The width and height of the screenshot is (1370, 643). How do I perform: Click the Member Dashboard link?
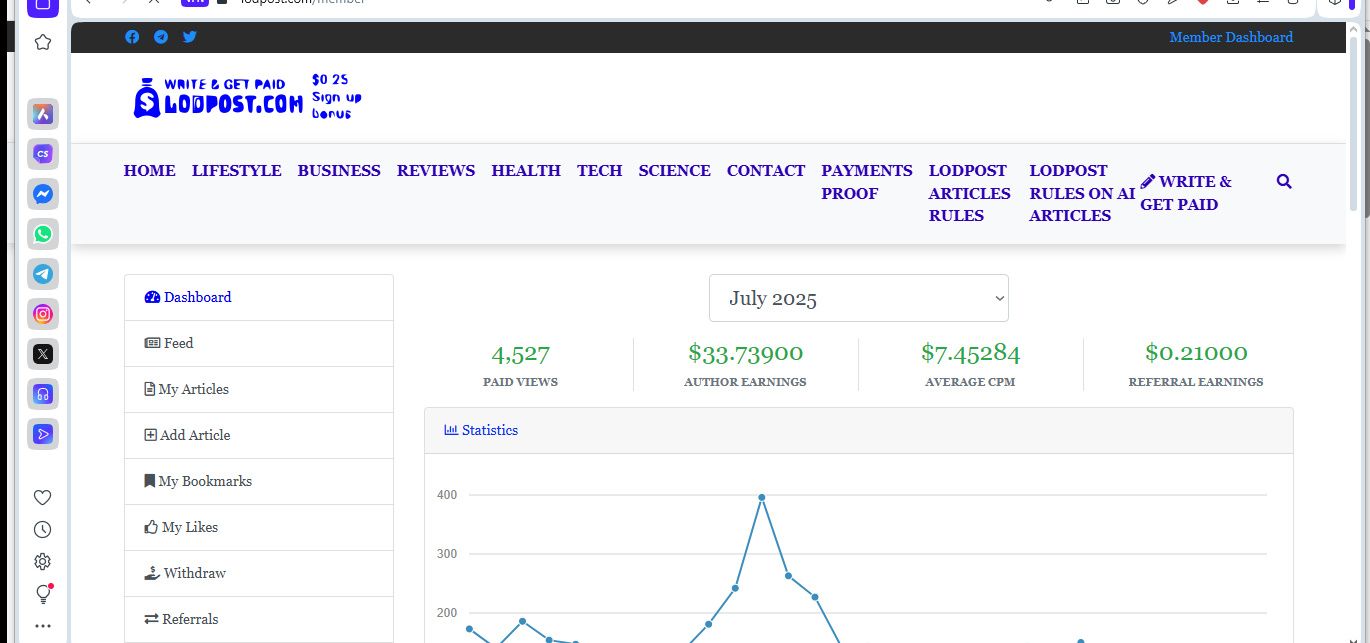(1231, 37)
